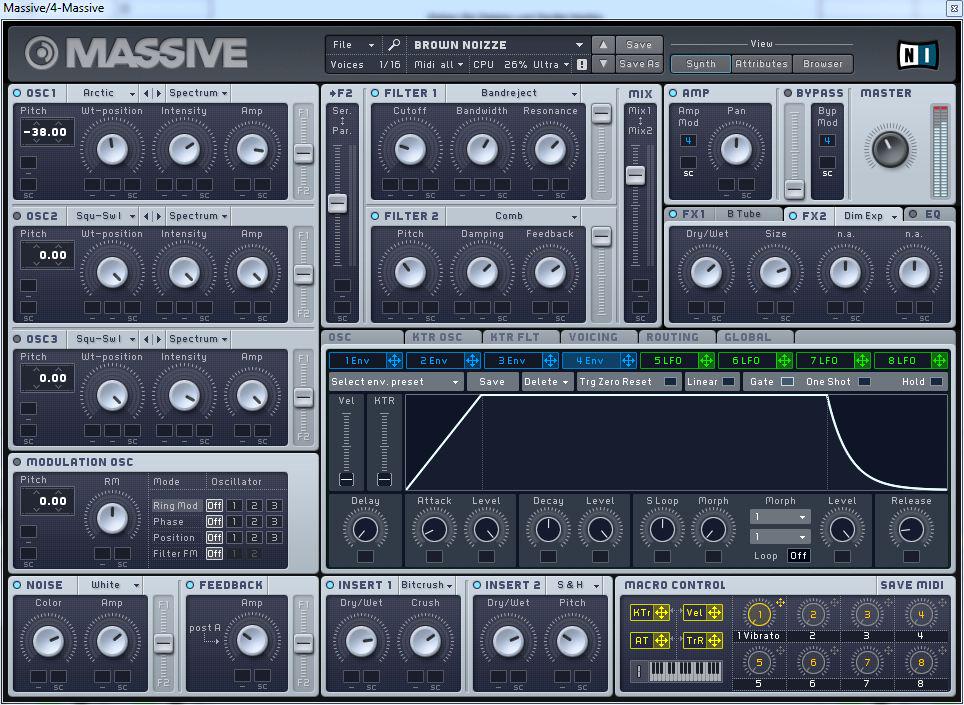The width and height of the screenshot is (964, 705).
Task: Toggle the envelope Gate checkbox
Action: coord(787,382)
